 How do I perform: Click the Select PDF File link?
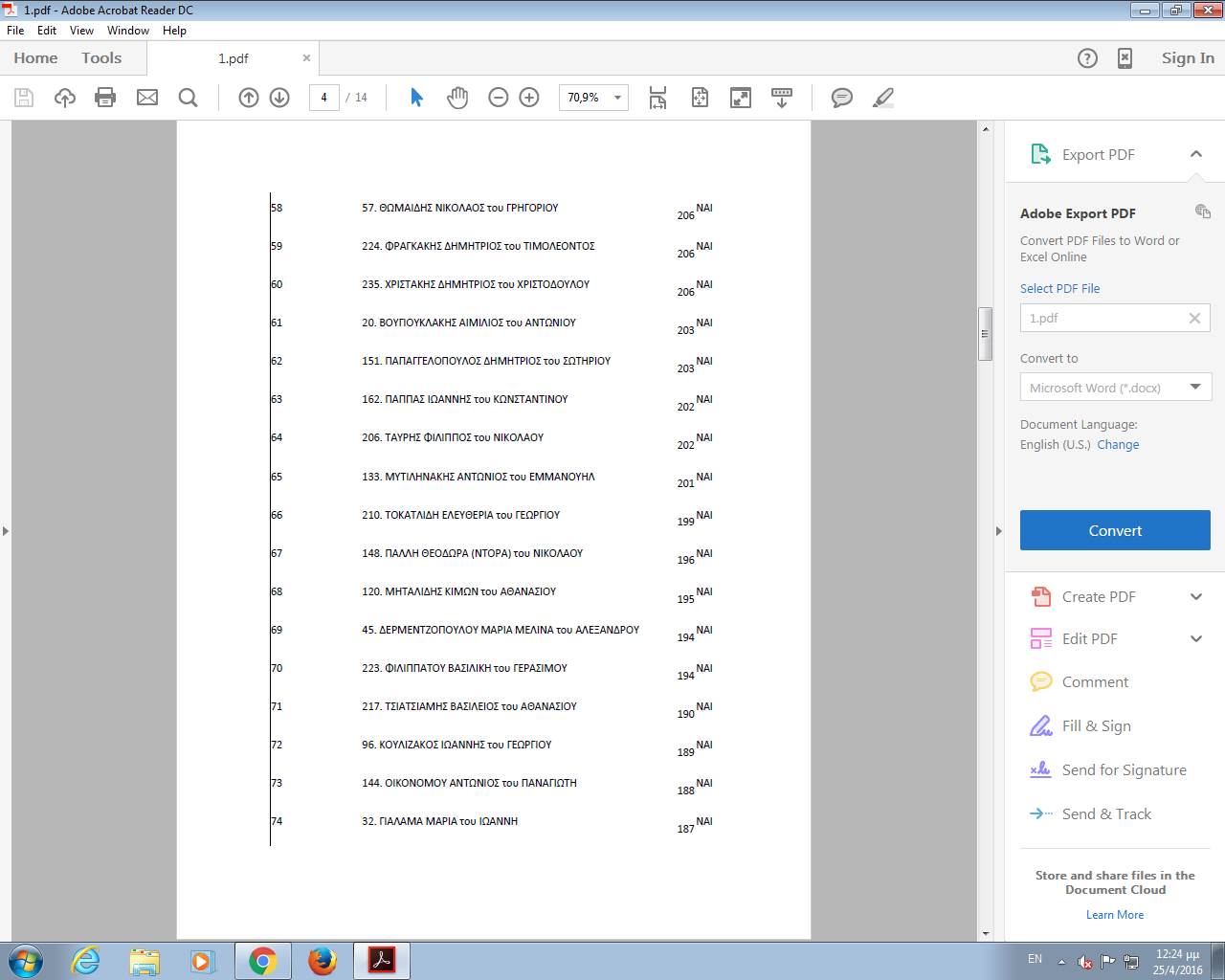[x=1059, y=288]
